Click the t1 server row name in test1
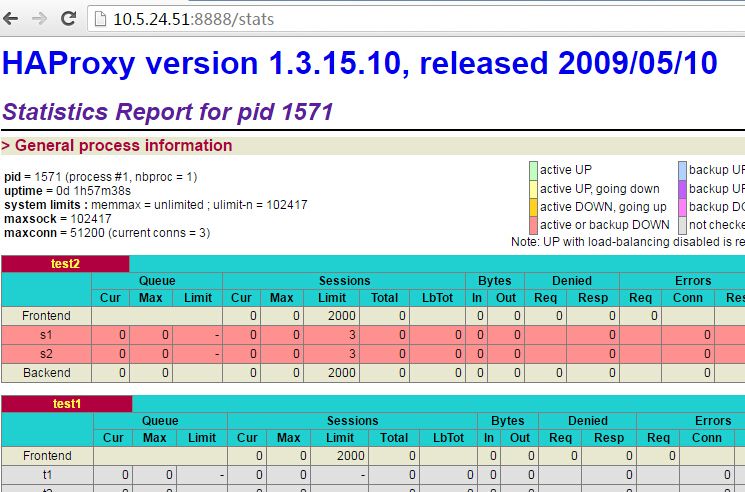The image size is (745, 492). click(x=47, y=475)
